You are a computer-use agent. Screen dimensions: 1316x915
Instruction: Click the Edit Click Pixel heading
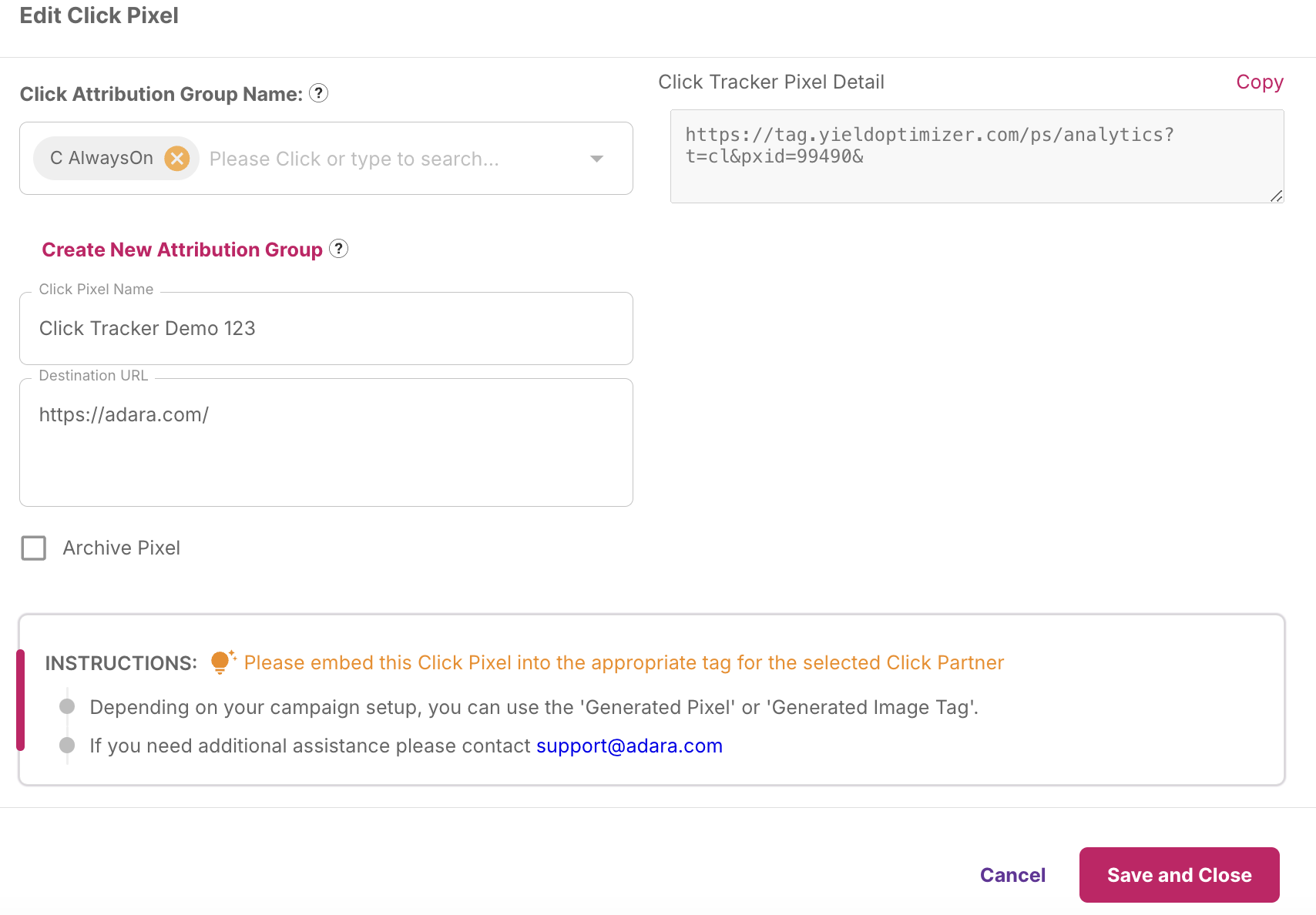point(99,15)
